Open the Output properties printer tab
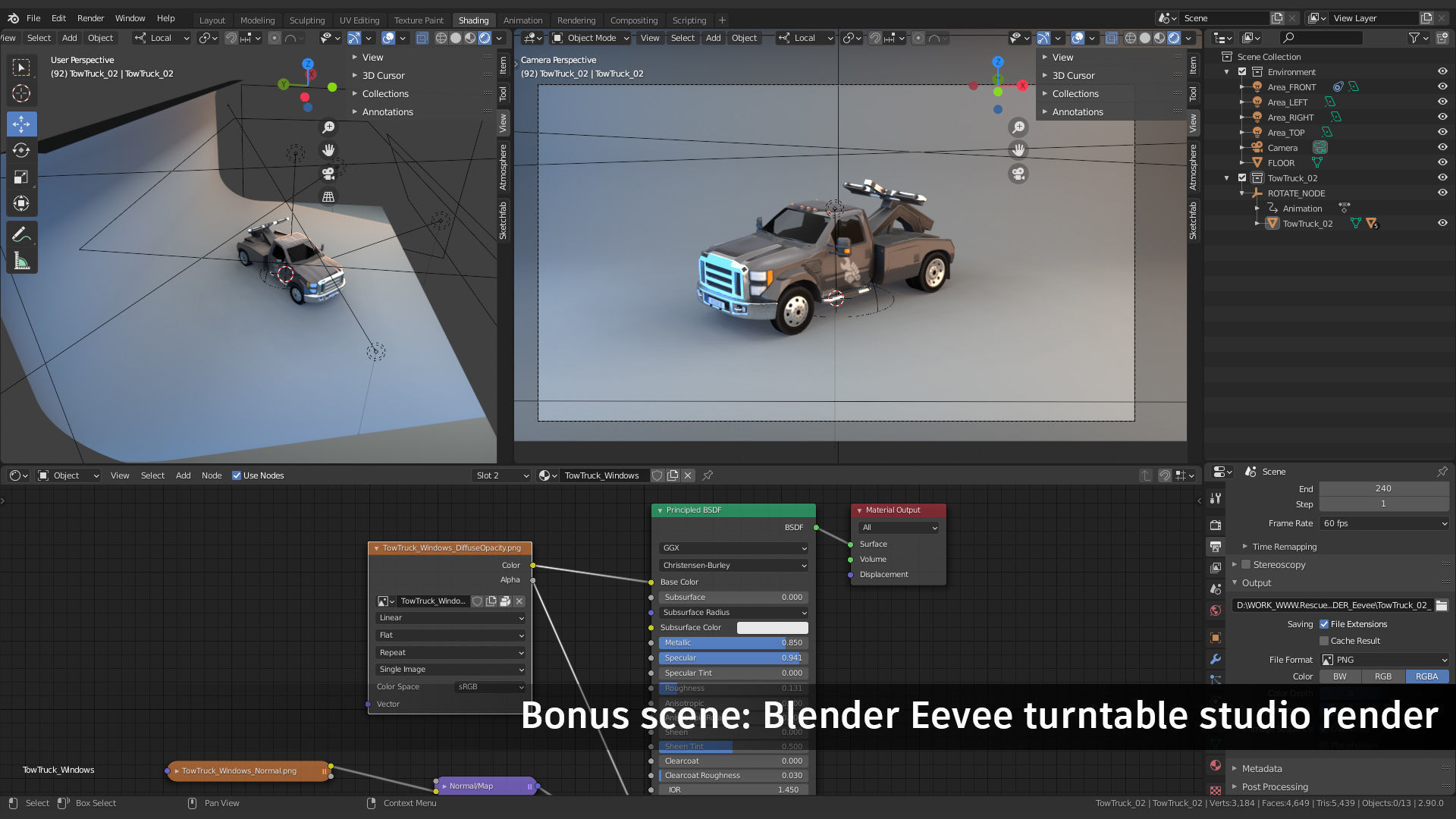 point(1216,546)
